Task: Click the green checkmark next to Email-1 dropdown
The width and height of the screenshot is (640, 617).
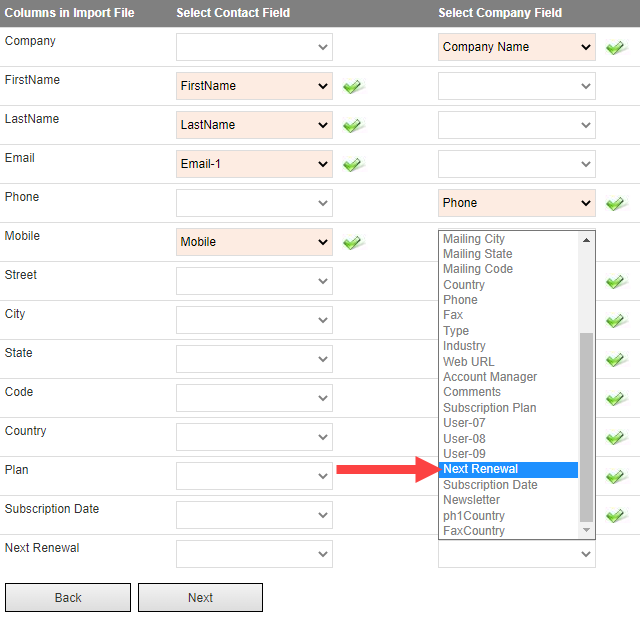Action: coord(352,164)
